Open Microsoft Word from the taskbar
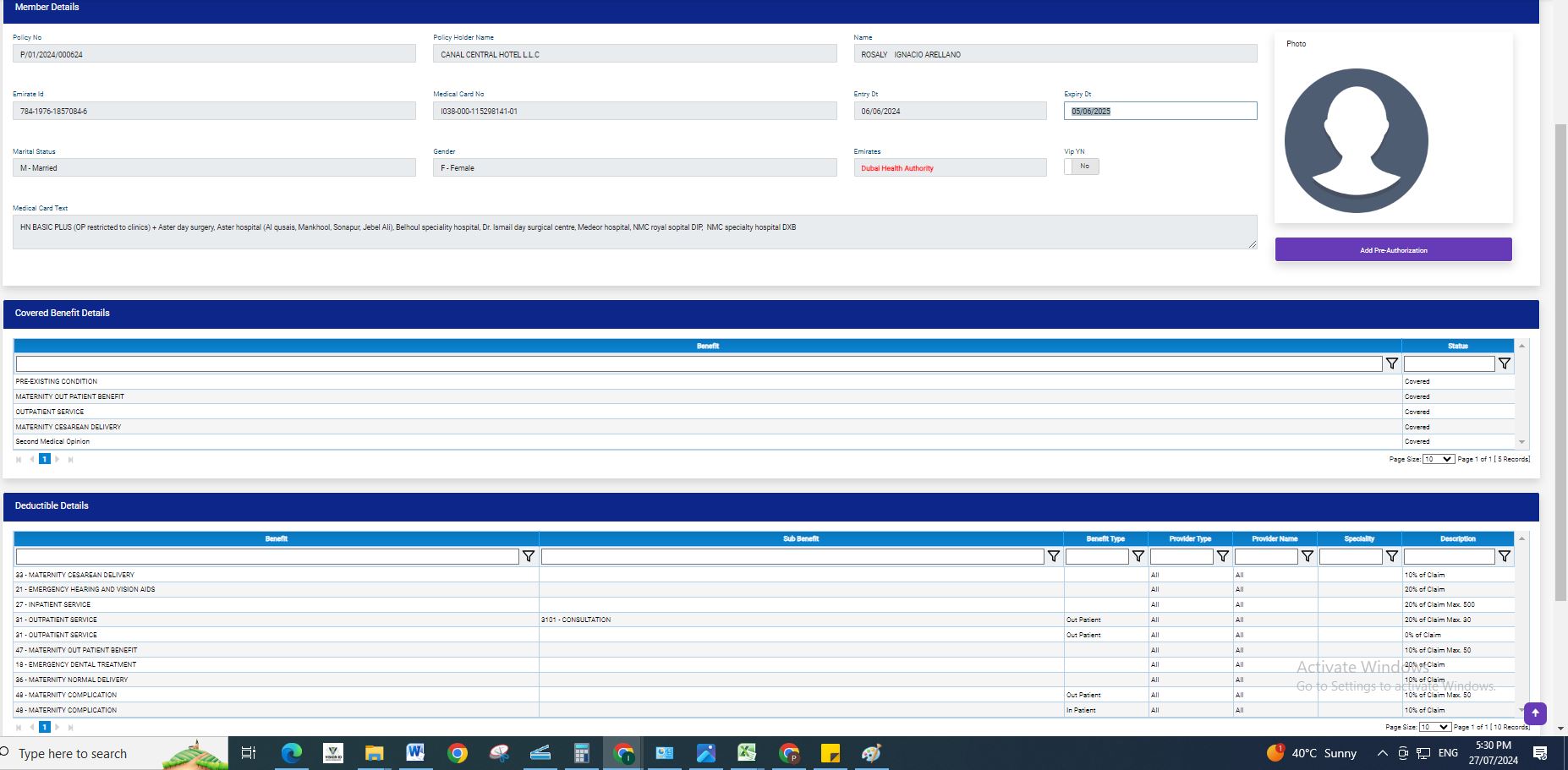 point(415,753)
